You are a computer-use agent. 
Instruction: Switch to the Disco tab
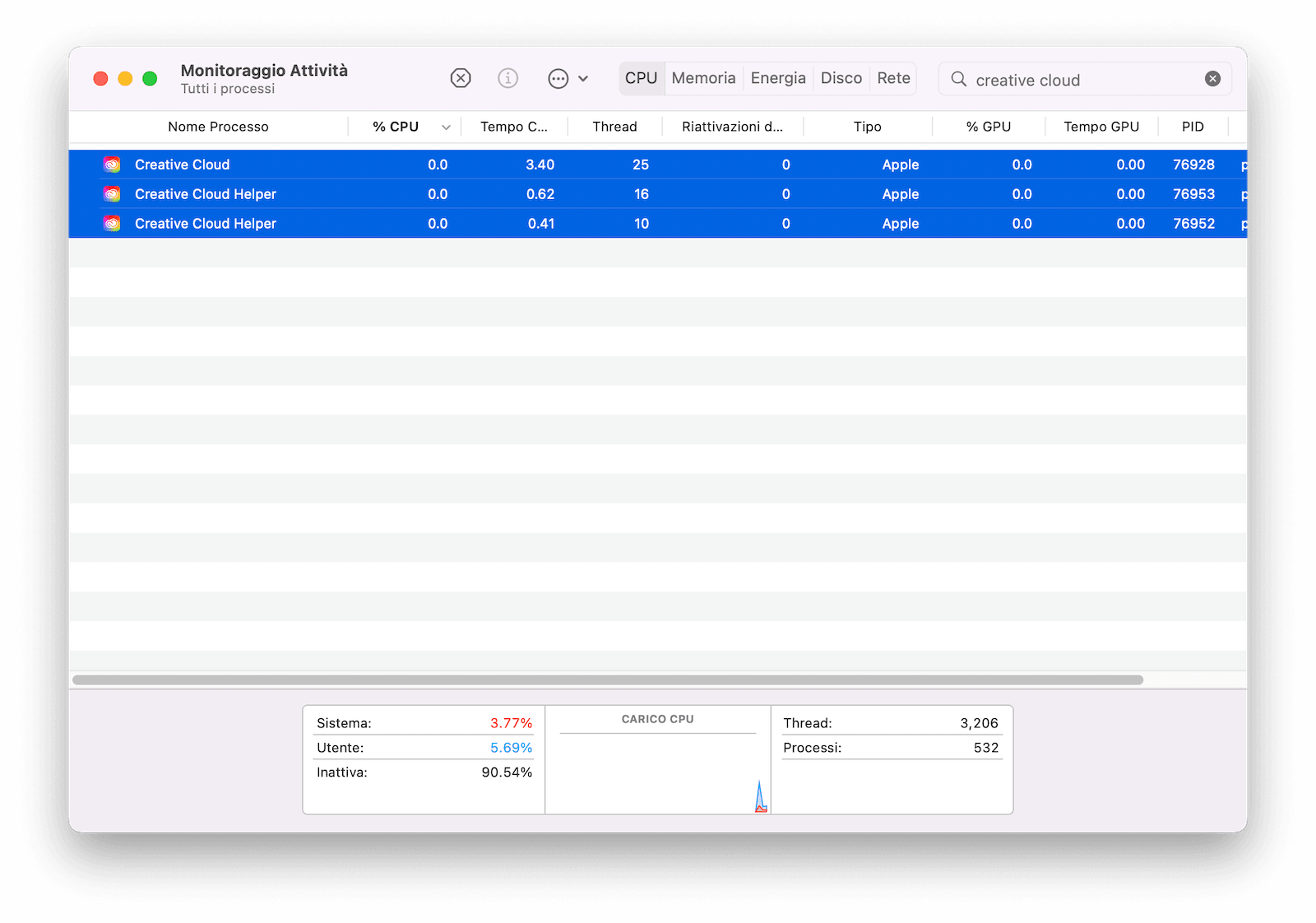pyautogui.click(x=841, y=78)
